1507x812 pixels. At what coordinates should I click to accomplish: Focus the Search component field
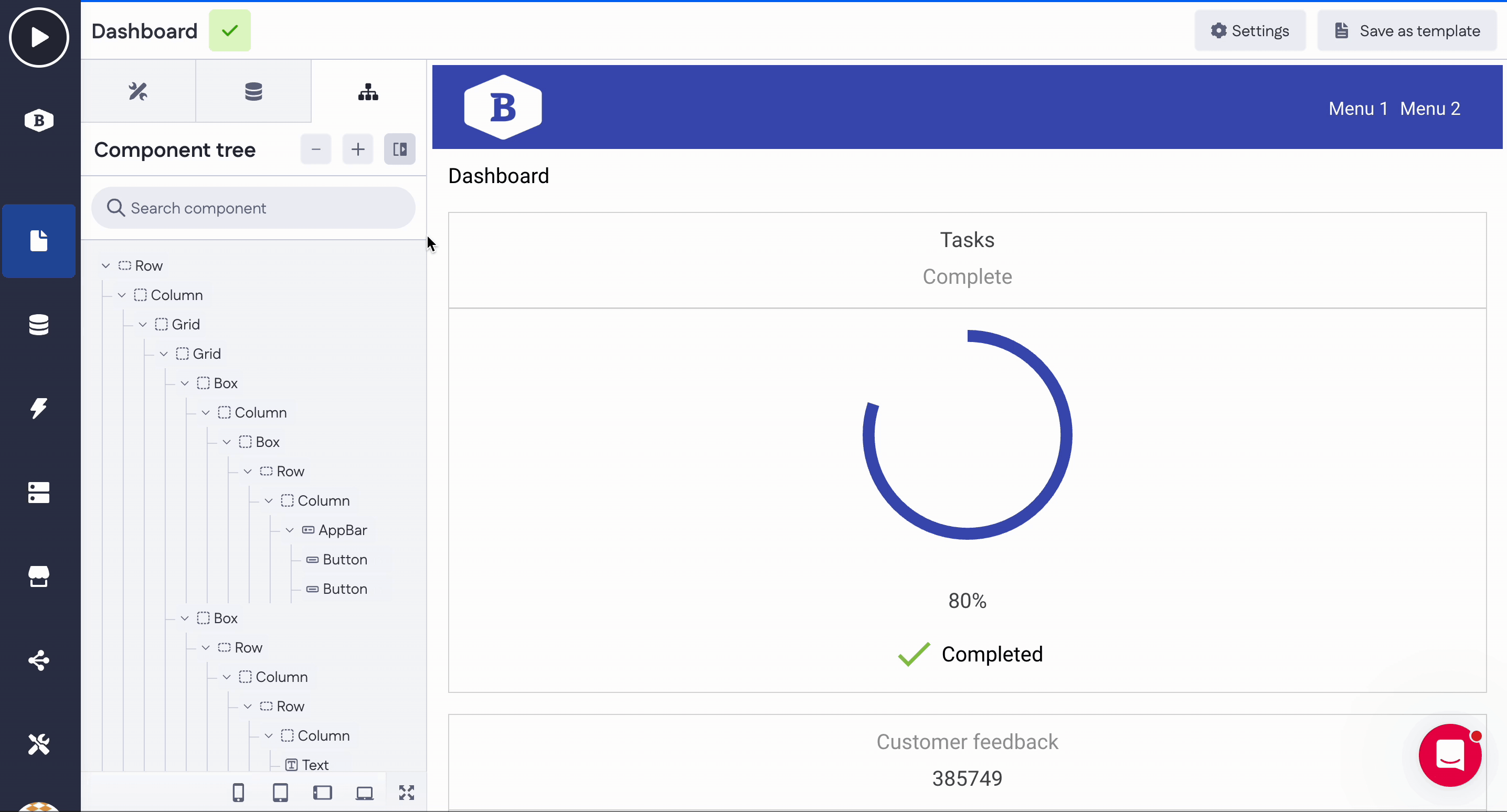click(x=253, y=208)
